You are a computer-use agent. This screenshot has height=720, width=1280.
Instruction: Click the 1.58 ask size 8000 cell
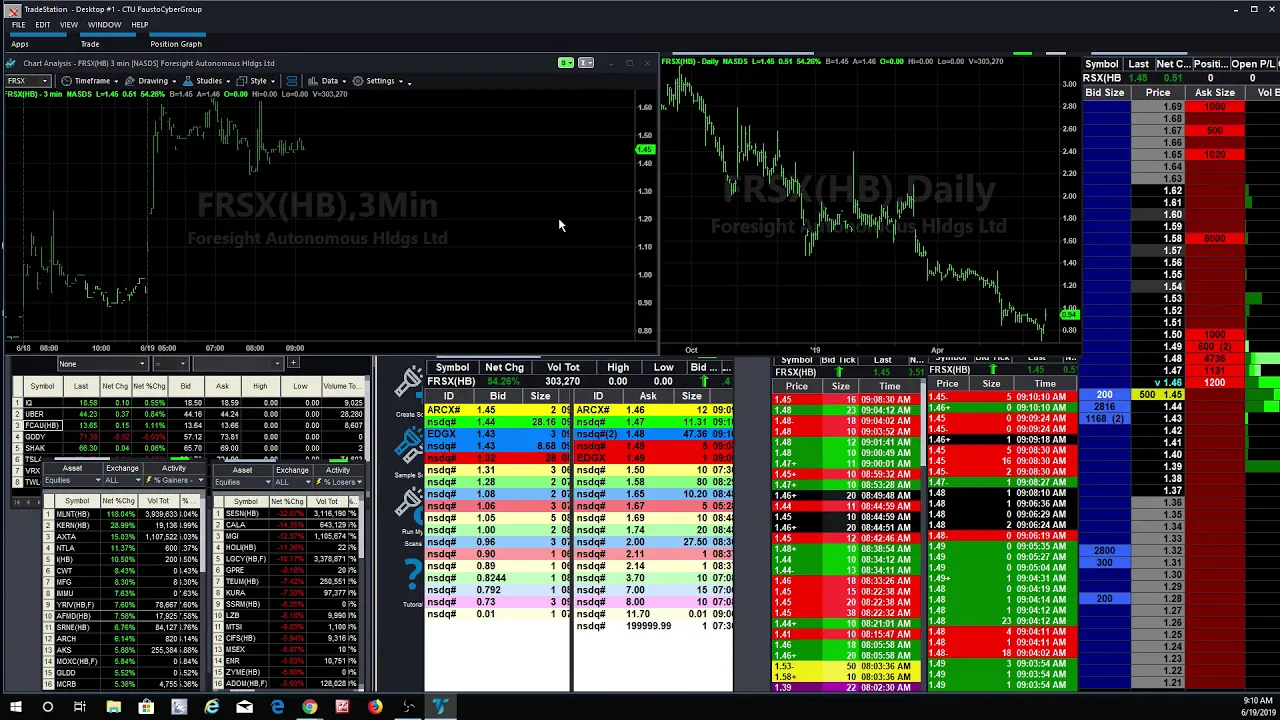(x=1215, y=238)
